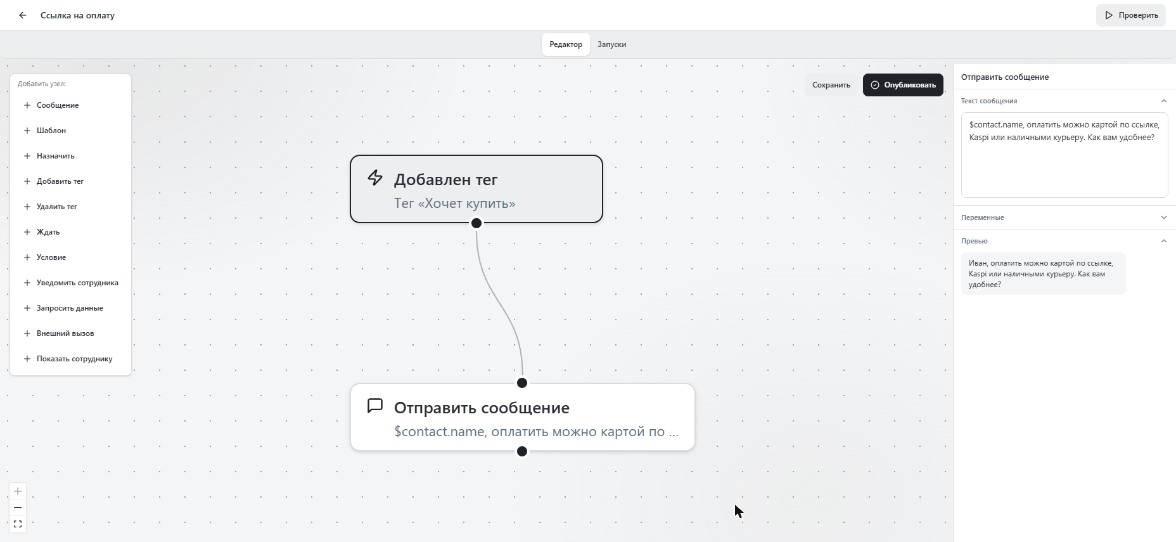This screenshot has width=1176, height=542.
Task: Click the lightning icon on Добавлен тег node
Action: click(375, 178)
